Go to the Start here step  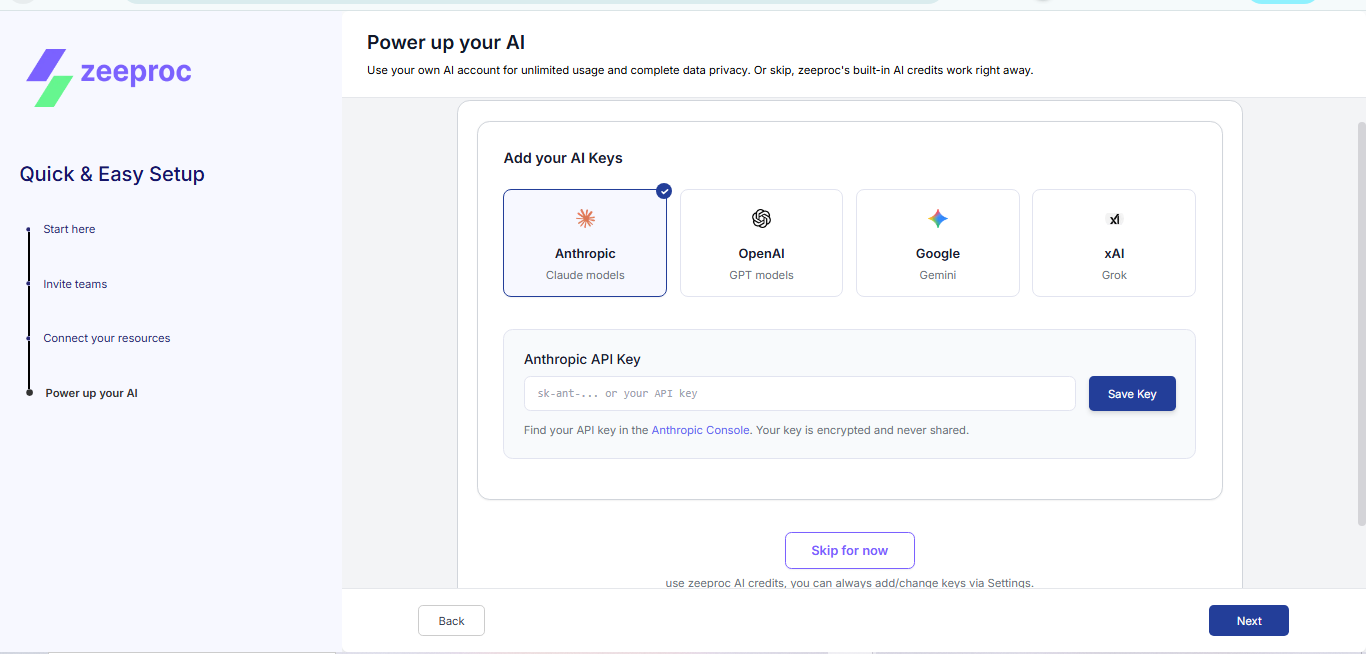(69, 229)
